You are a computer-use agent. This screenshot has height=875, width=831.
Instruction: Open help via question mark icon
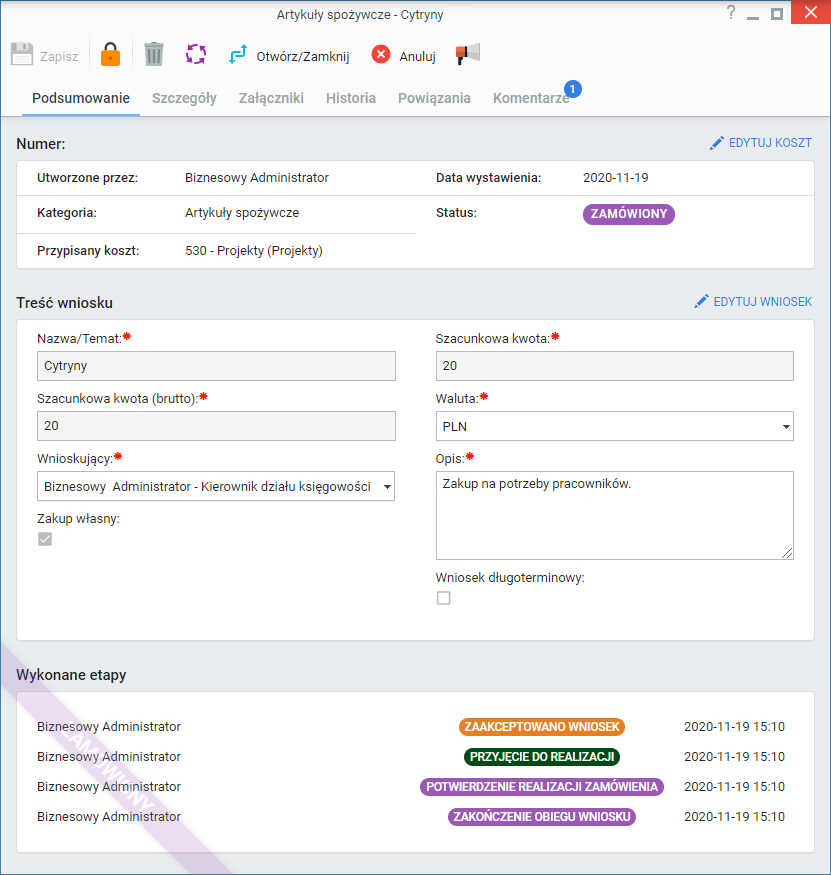[731, 12]
